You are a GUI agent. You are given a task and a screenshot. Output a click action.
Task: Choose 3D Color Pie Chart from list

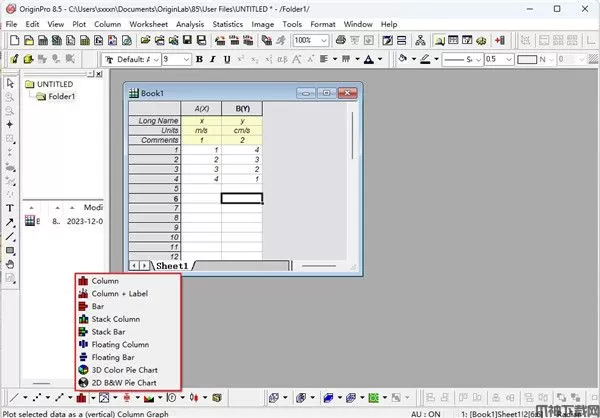[x=124, y=369]
